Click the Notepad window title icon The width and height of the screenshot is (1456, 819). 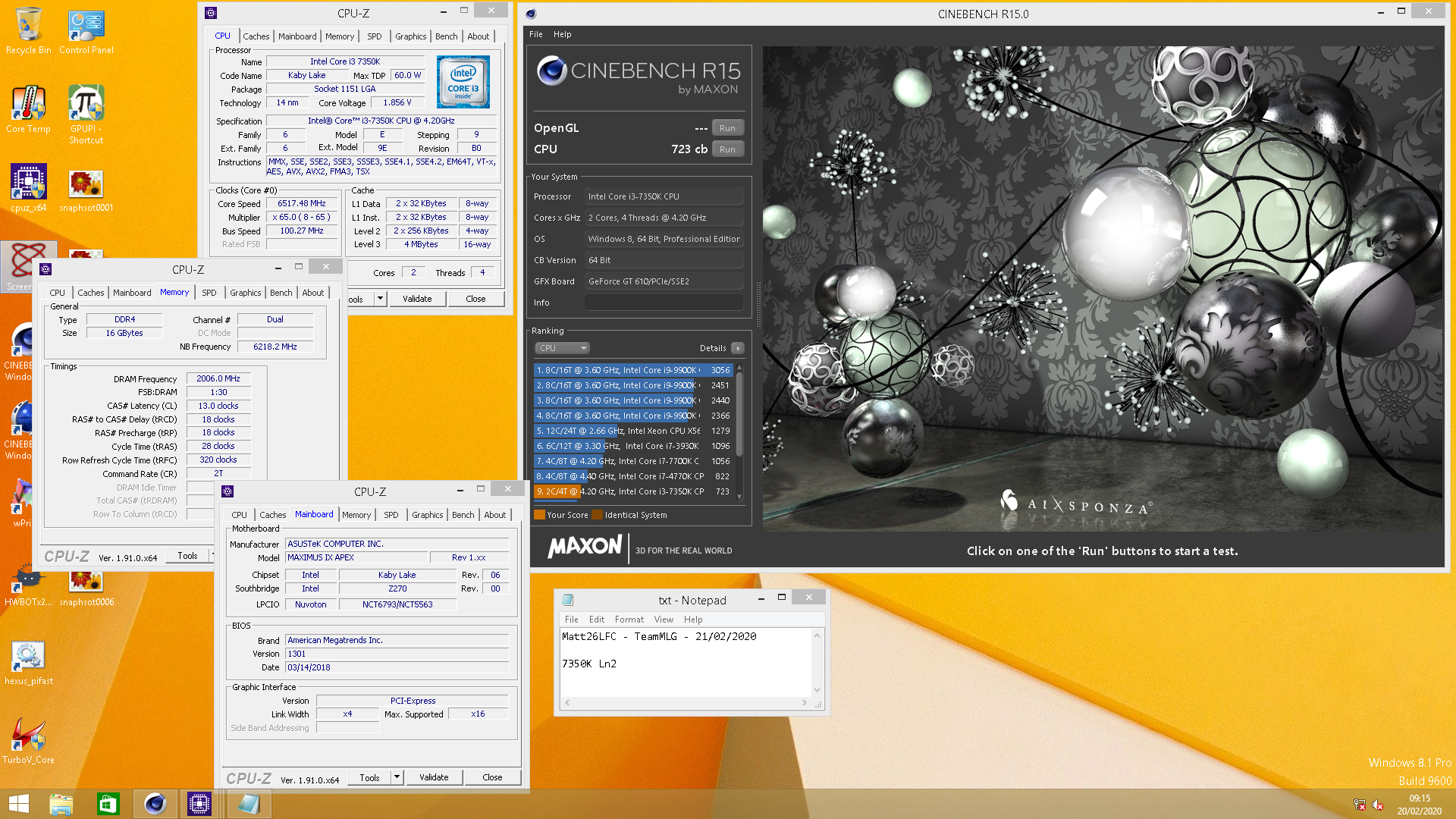567,600
